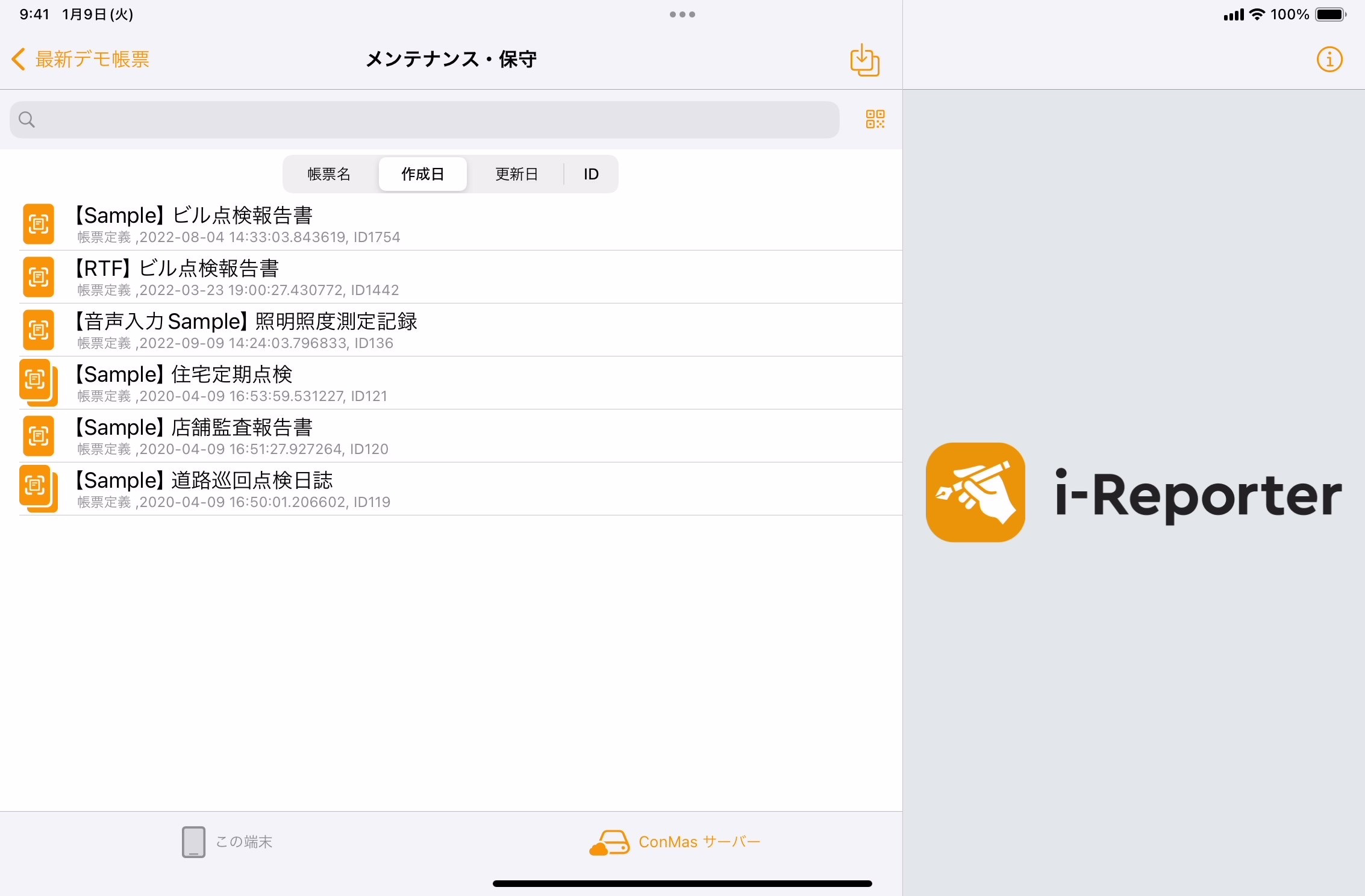This screenshot has height=896, width=1365.
Task: Tap 【Sample】住宅定期点検 multi-page icon
Action: (39, 383)
